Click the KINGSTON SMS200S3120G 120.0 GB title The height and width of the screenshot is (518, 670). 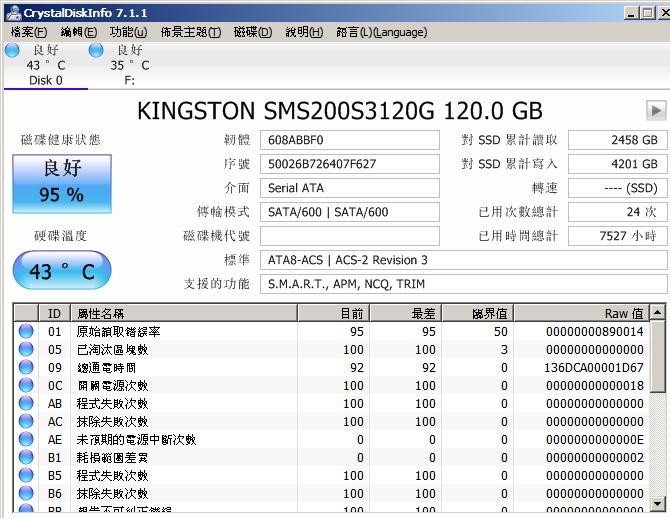pos(340,111)
